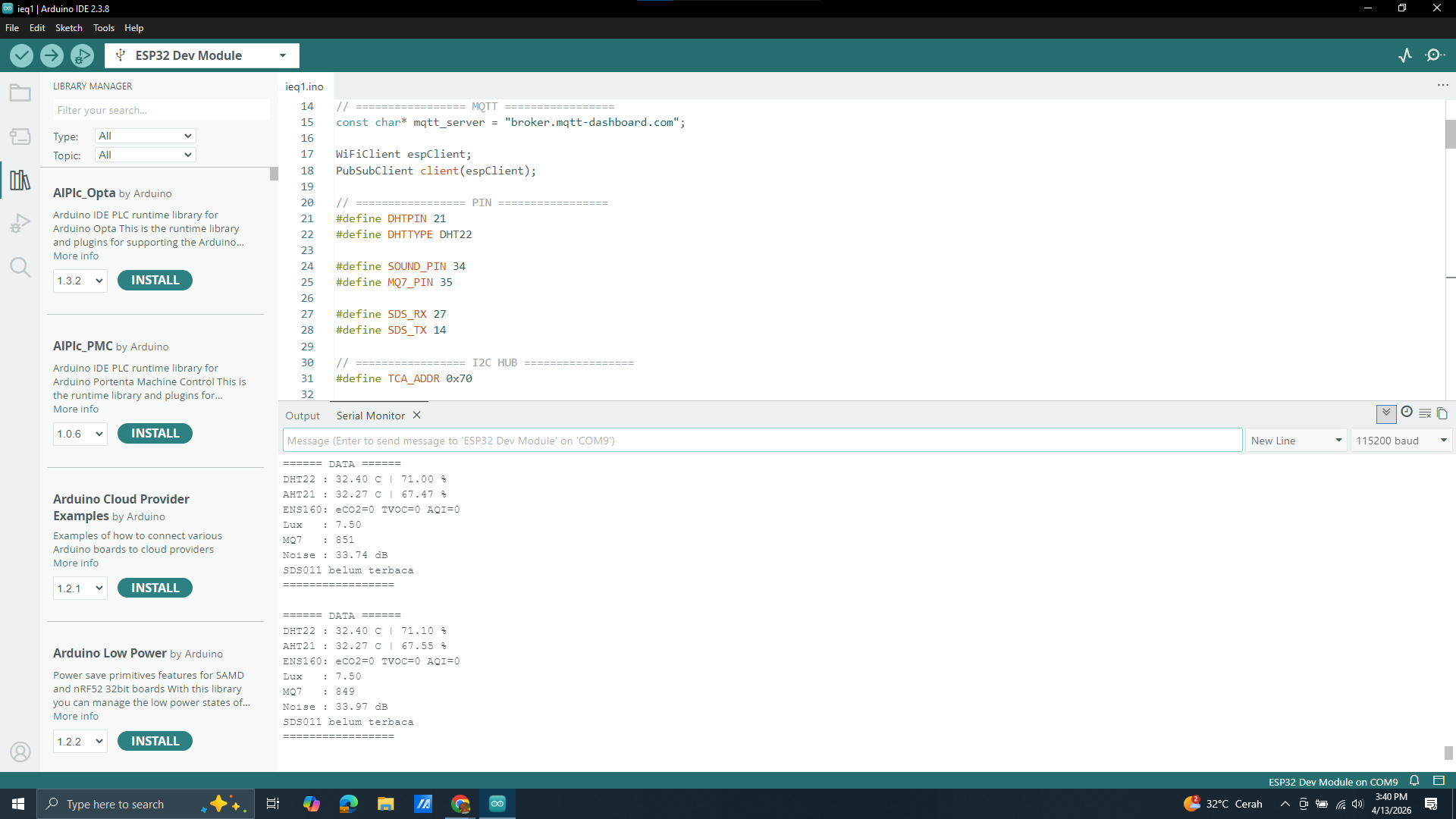Open Task View on the taskbar

[x=273, y=804]
